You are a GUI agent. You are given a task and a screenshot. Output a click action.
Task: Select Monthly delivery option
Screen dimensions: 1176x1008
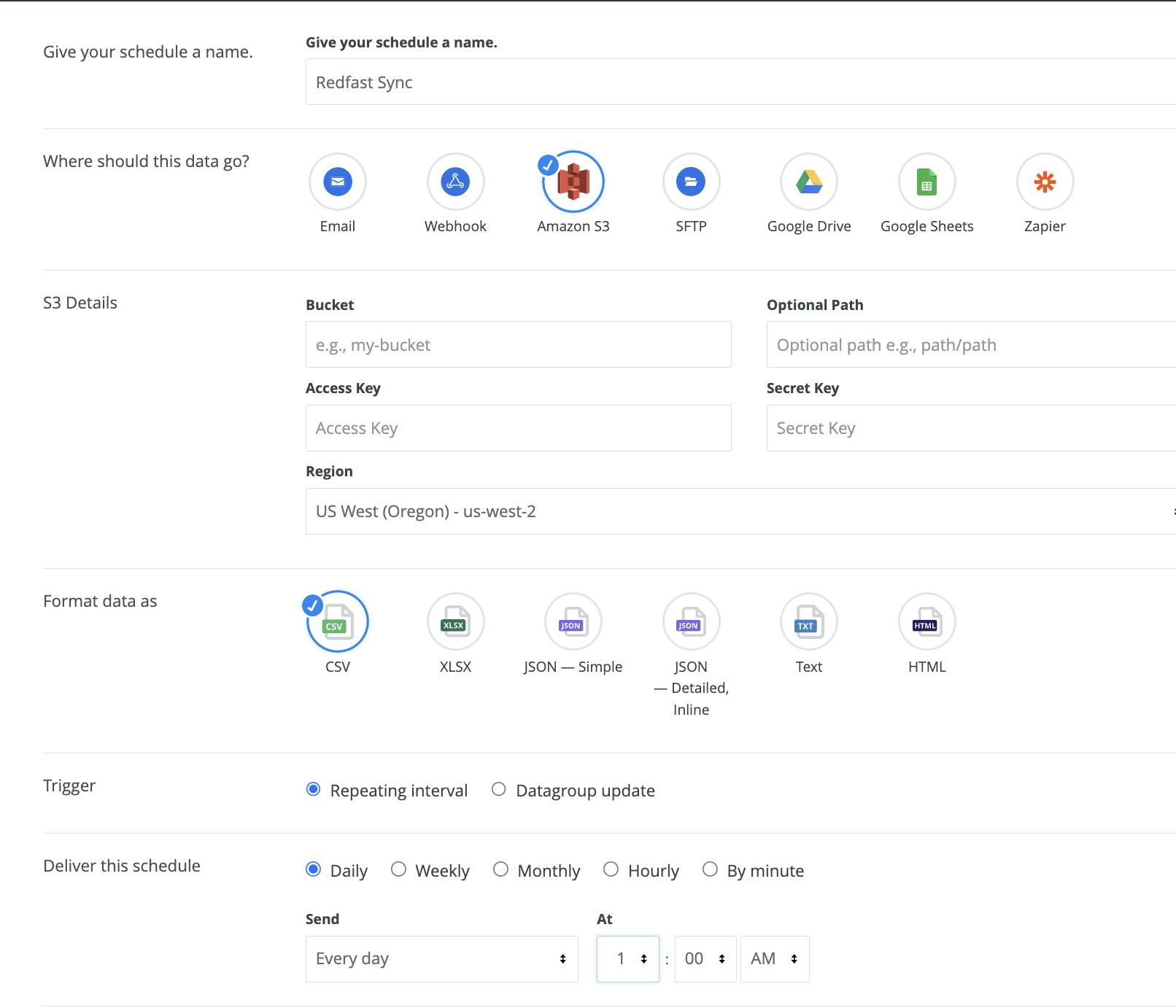click(x=500, y=869)
